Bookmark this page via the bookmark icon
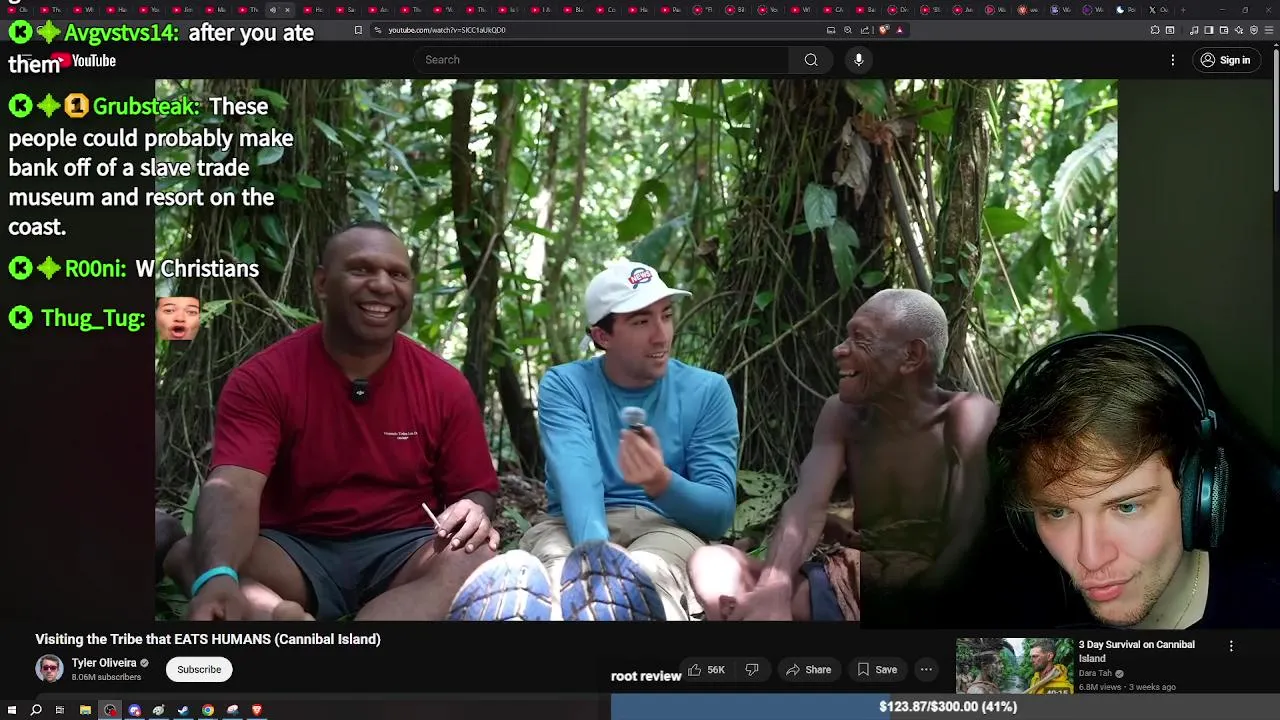Viewport: 1280px width, 720px height. pyautogui.click(x=358, y=30)
